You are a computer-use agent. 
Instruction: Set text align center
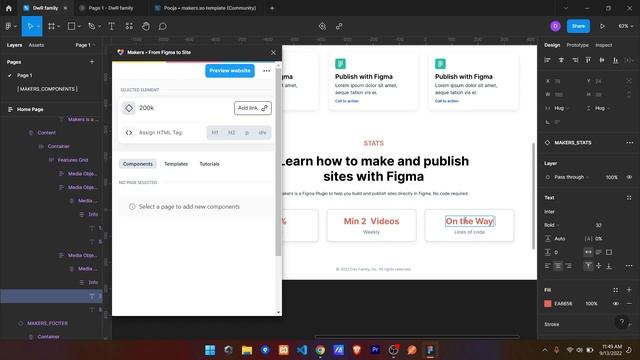coord(558,266)
